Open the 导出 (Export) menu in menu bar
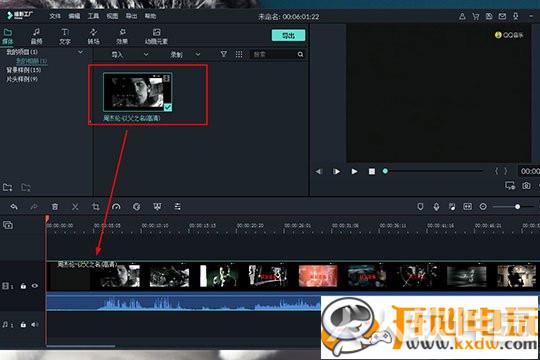Image resolution: width=540 pixels, height=360 pixels. coord(131,16)
